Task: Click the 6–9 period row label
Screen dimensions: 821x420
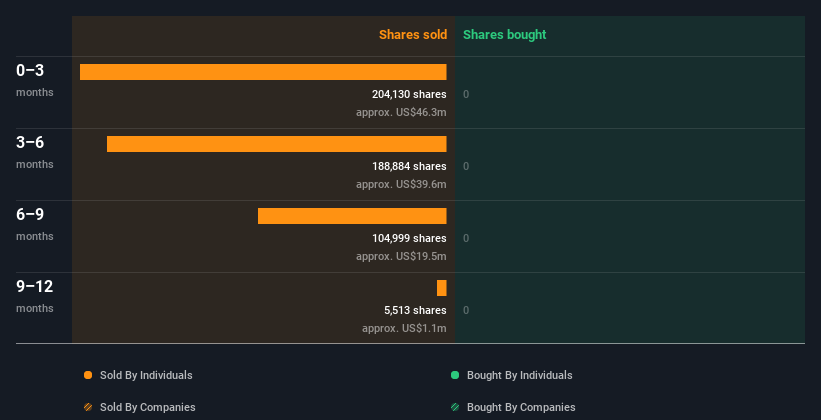Action: point(30,214)
